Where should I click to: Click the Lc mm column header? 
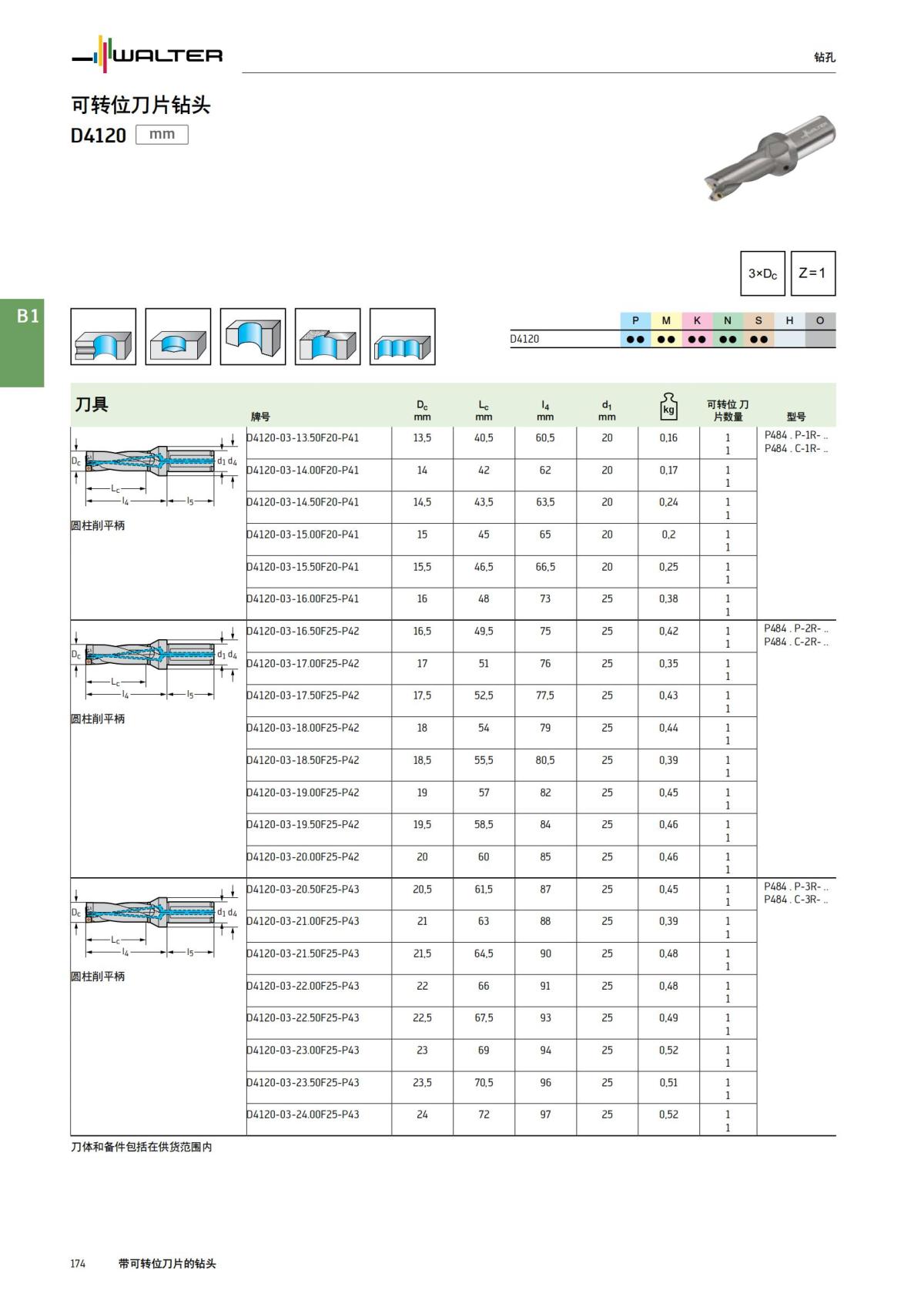[484, 411]
